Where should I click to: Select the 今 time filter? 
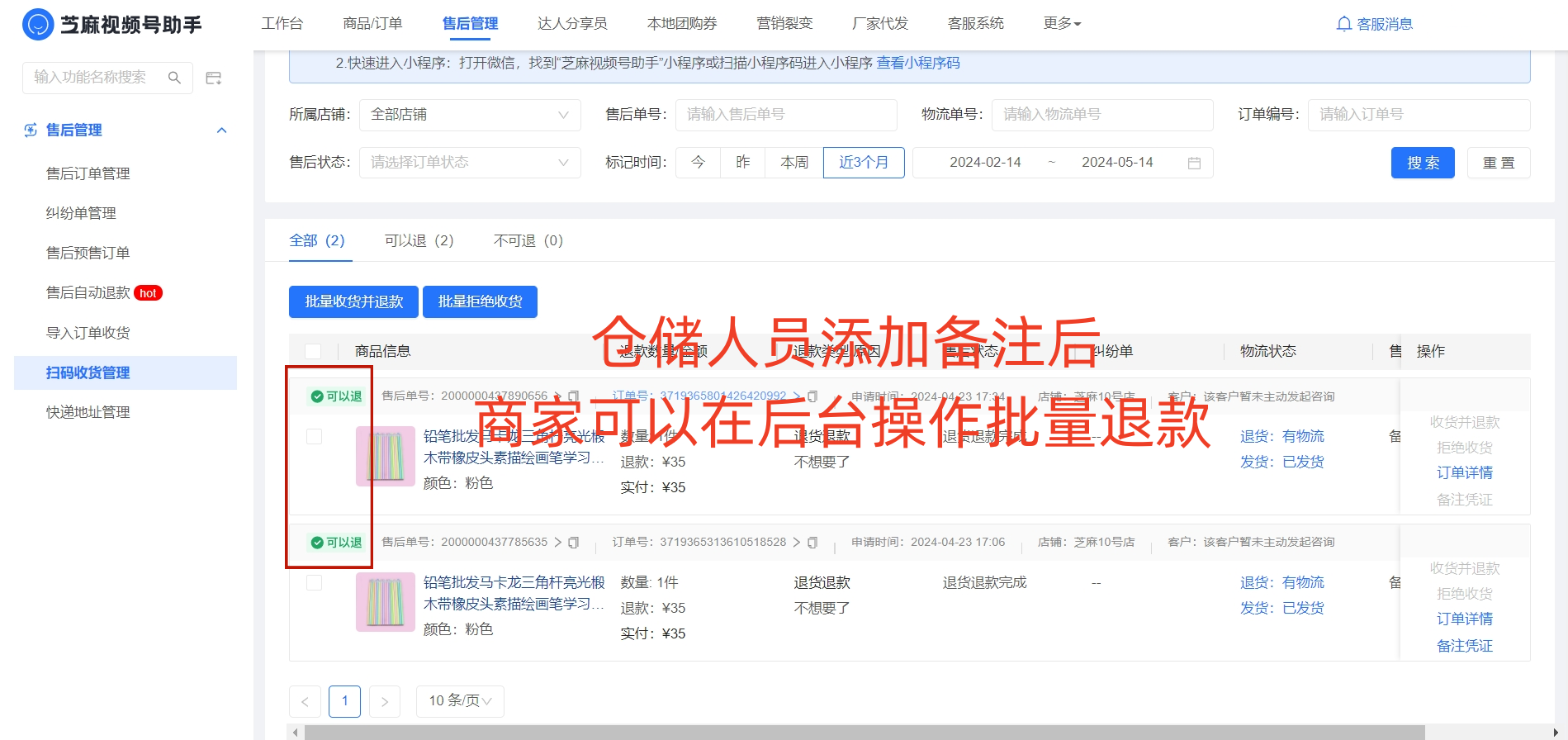click(x=699, y=163)
